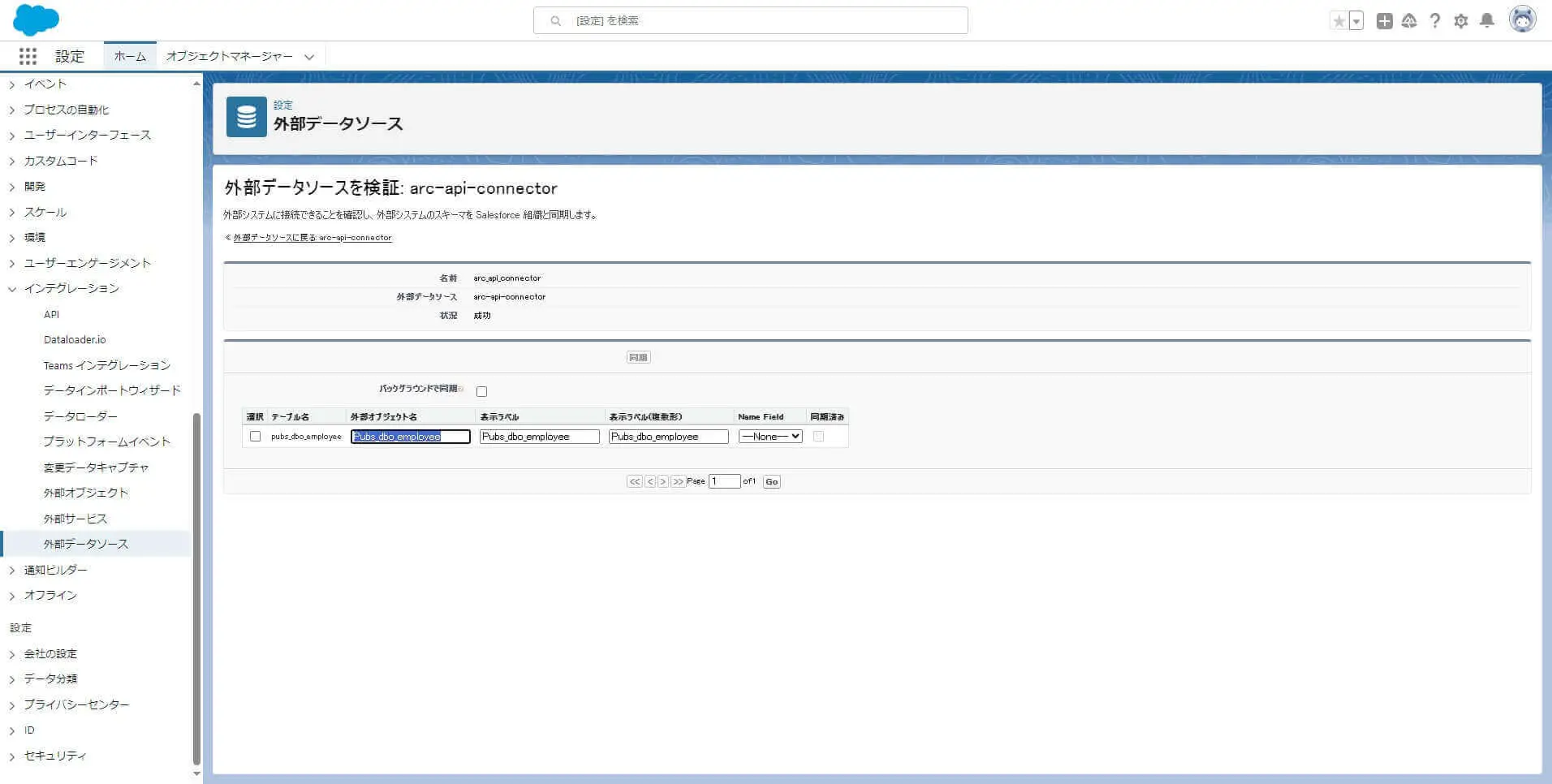Expand the カスタムコード section
Viewport: 1552px width, 784px height.
[x=12, y=162]
